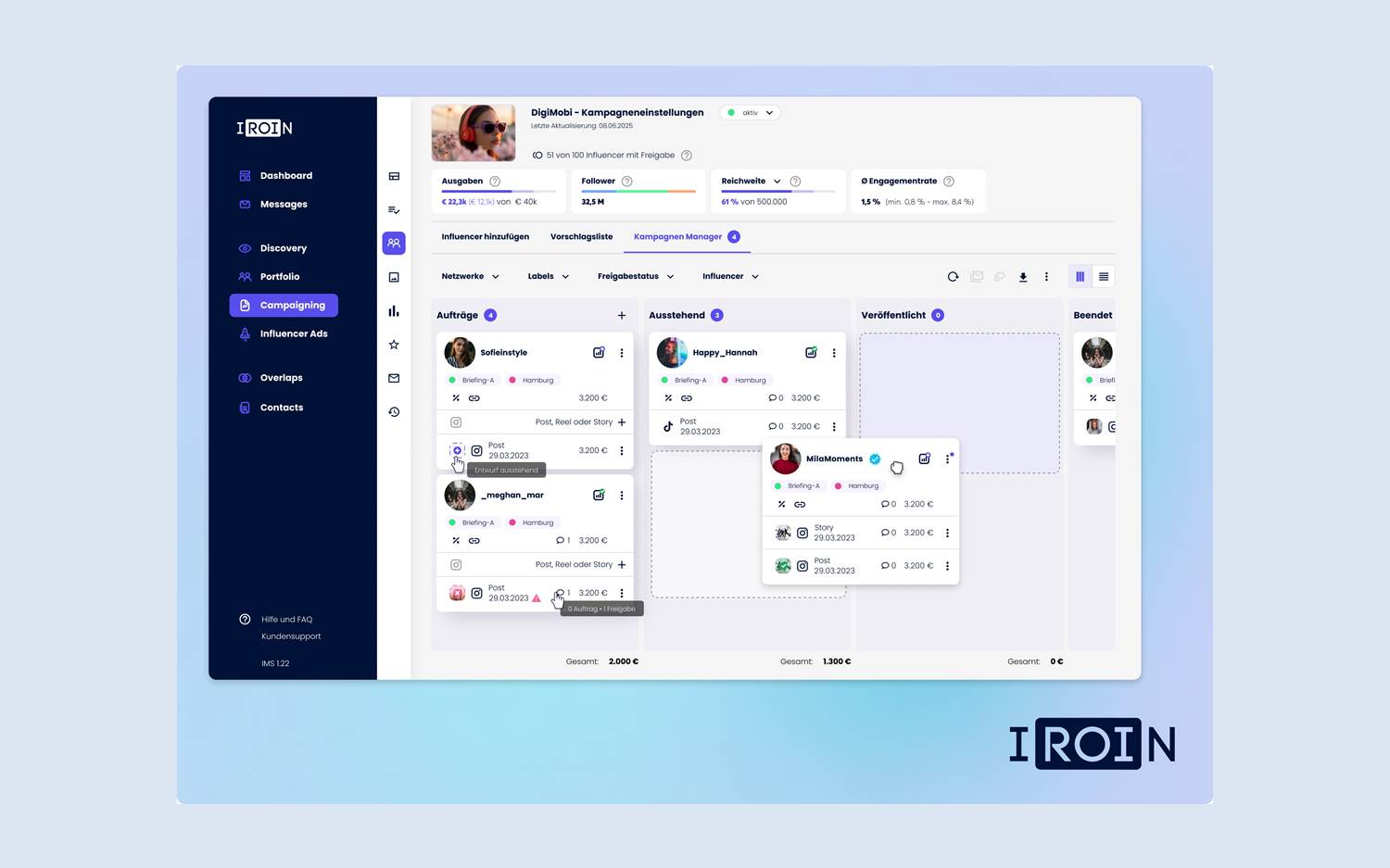
Task: Click the DigiMobi campaign thumbnail image
Action: tap(474, 133)
